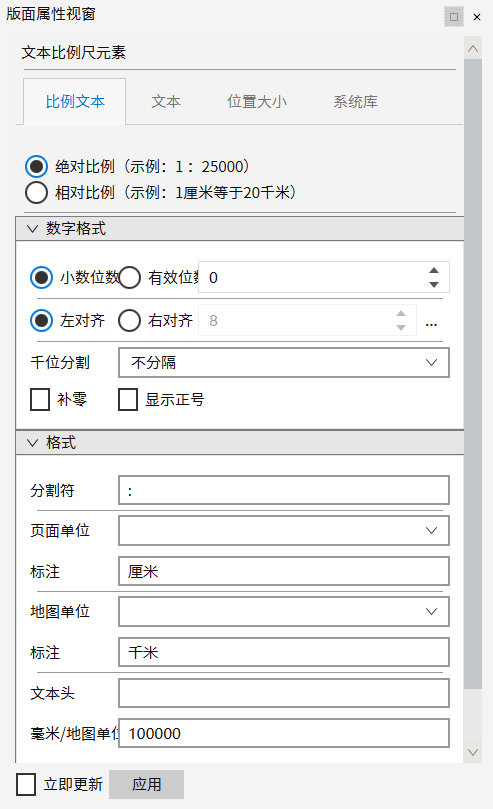Collapse the 数字格式 section
This screenshot has width=493, height=809.
[32, 229]
